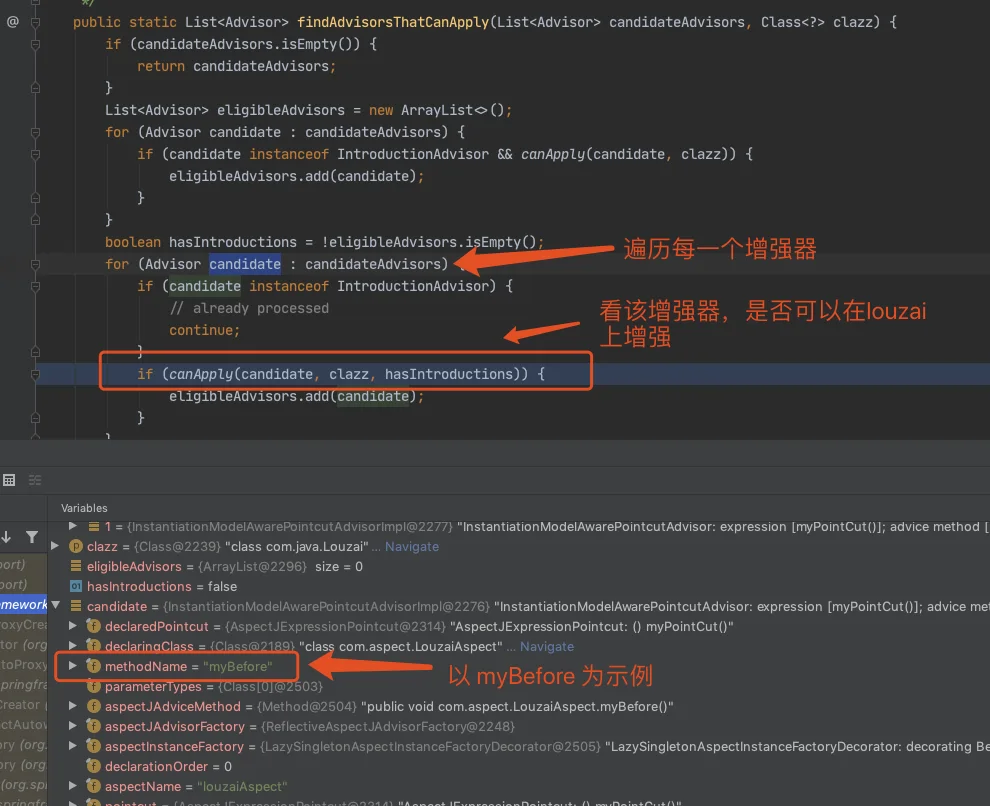Select the Variables panel tab header
This screenshot has height=806, width=990.
click(x=84, y=508)
